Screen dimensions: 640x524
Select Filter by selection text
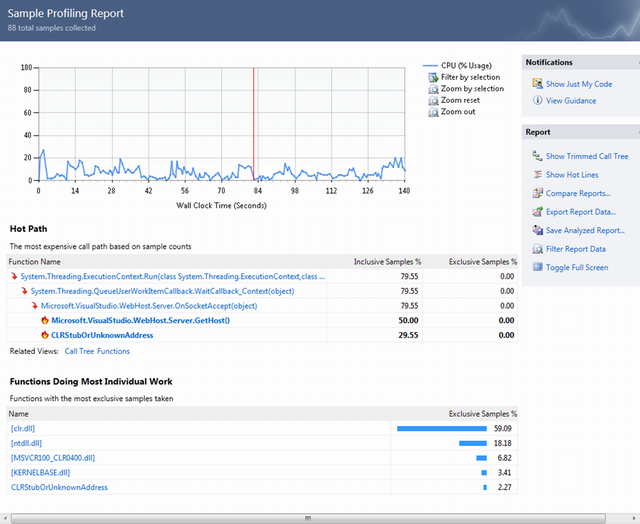point(470,77)
